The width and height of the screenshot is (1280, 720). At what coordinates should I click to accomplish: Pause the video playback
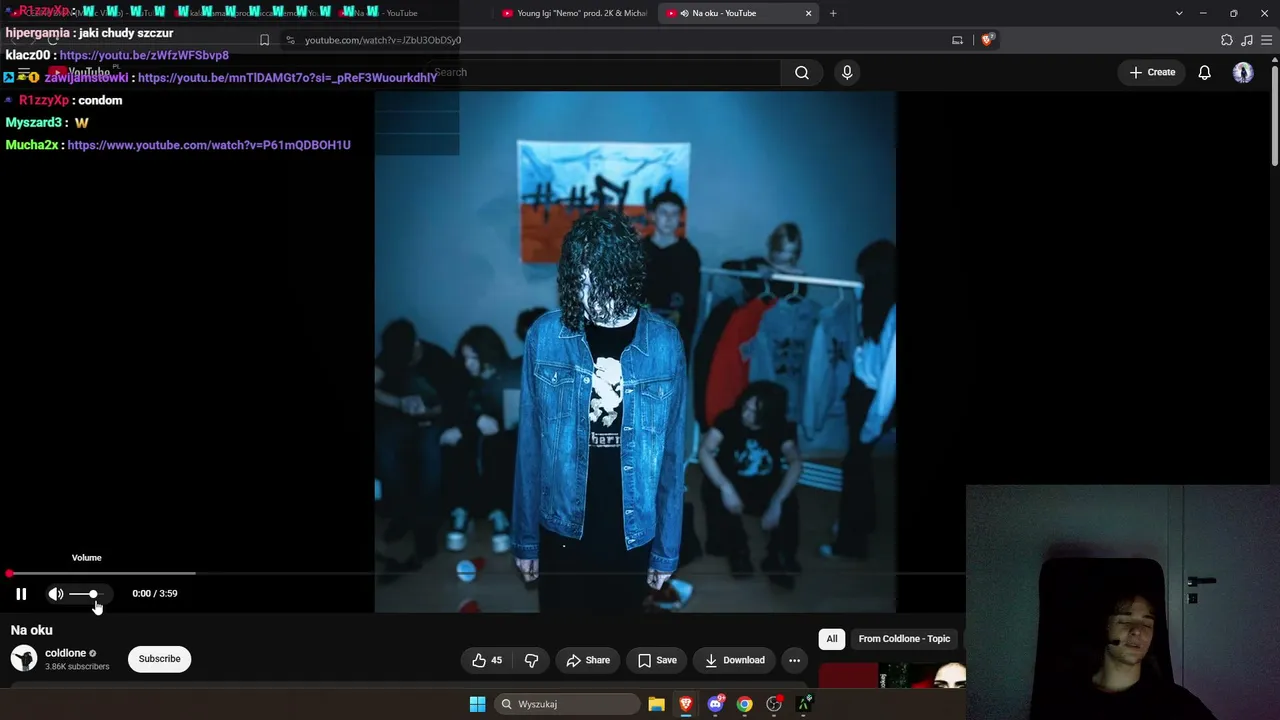pyautogui.click(x=21, y=594)
